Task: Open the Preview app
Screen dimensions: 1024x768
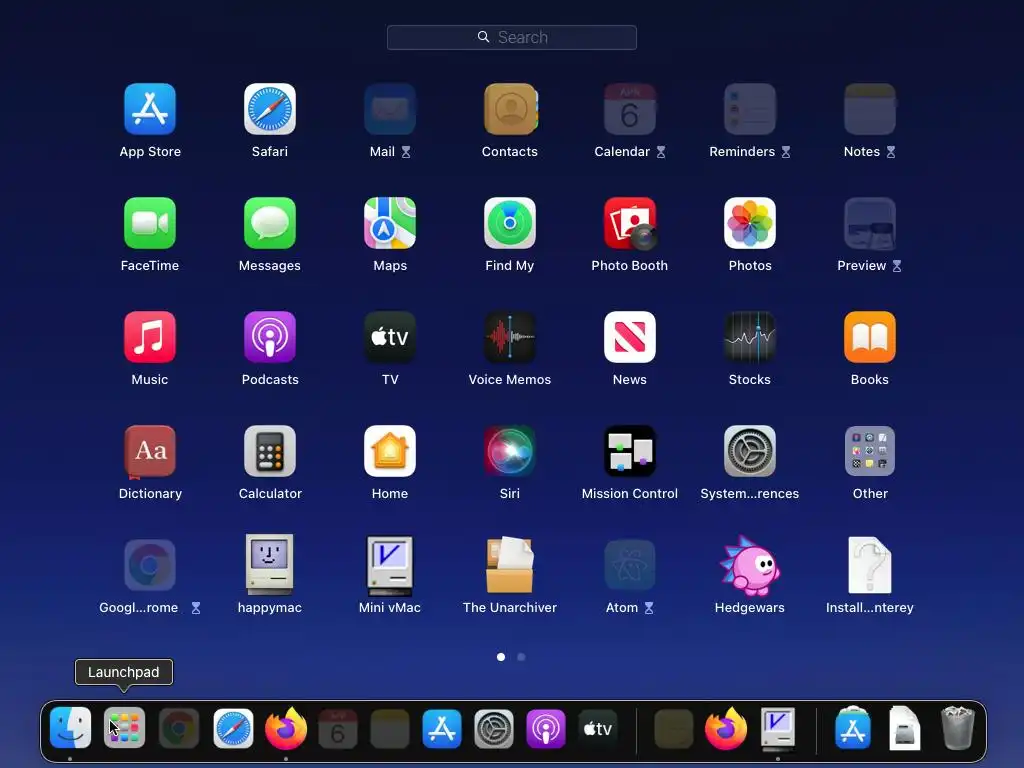Action: pos(870,223)
